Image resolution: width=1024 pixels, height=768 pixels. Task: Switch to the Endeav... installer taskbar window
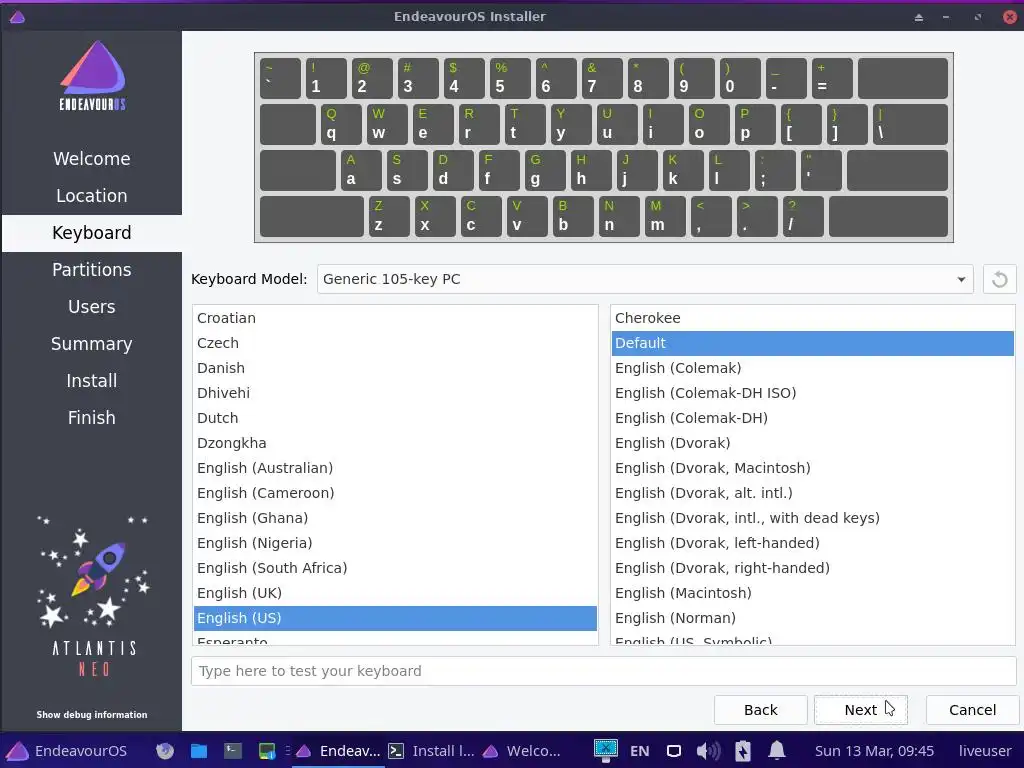338,751
